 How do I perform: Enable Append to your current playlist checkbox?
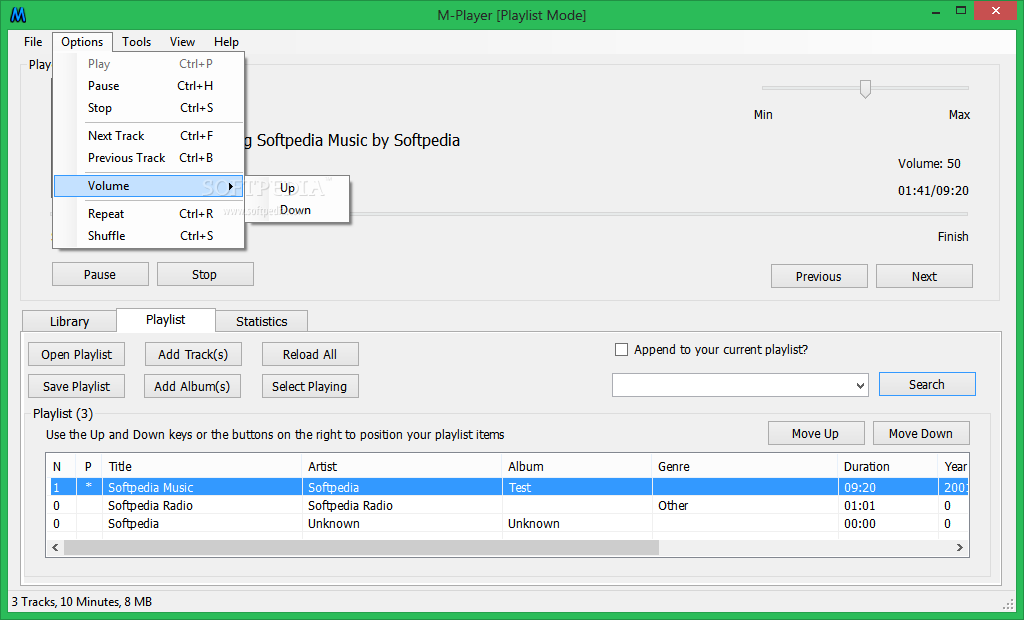click(x=621, y=350)
